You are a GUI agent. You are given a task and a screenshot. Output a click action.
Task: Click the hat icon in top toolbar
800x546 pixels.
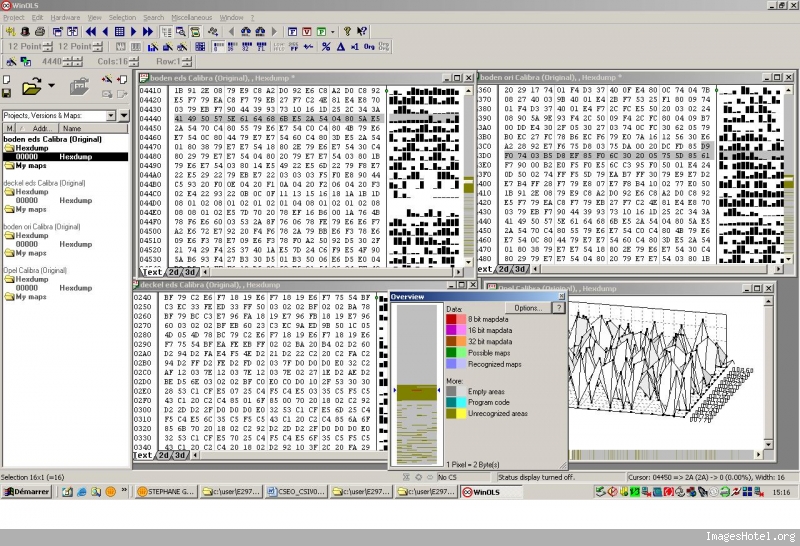pos(25,32)
